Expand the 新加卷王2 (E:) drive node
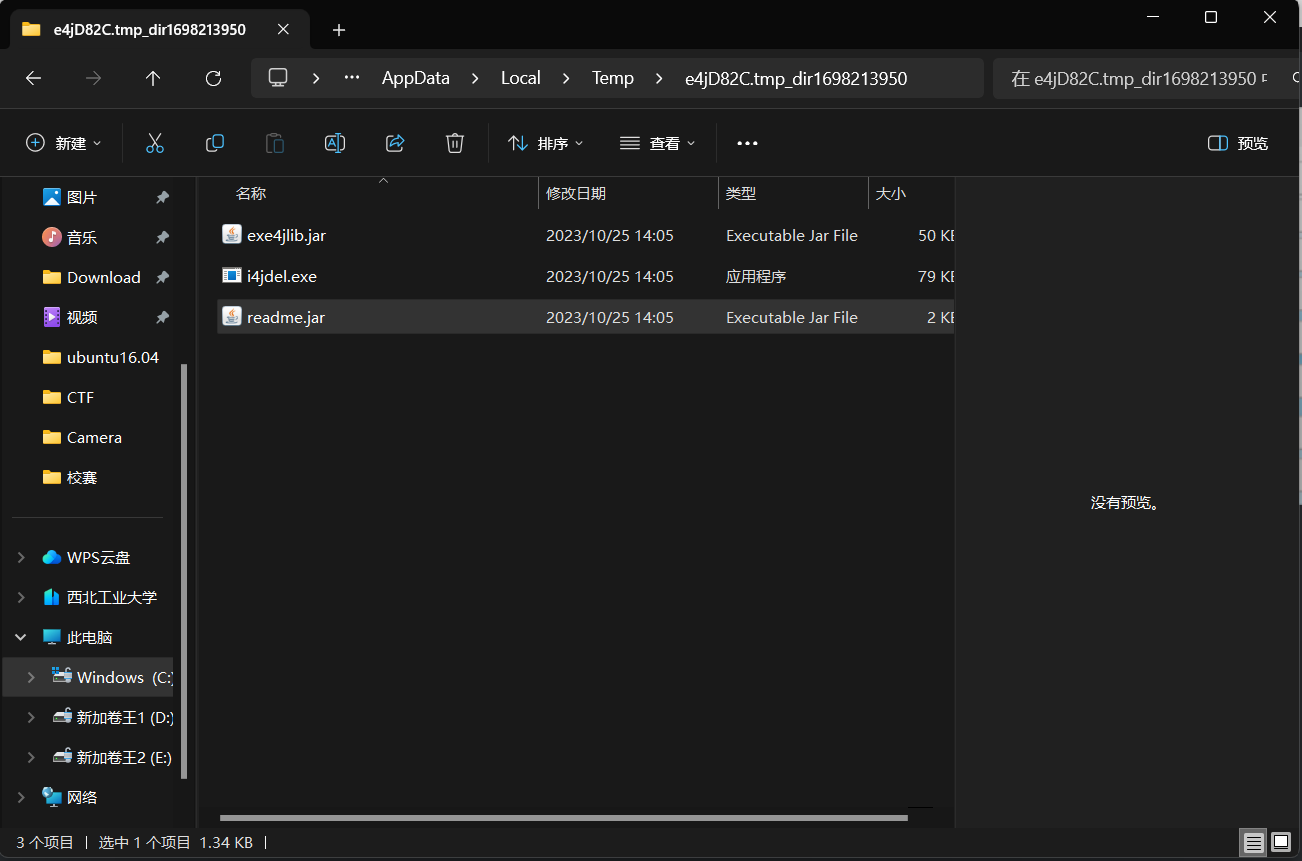 pos(31,757)
